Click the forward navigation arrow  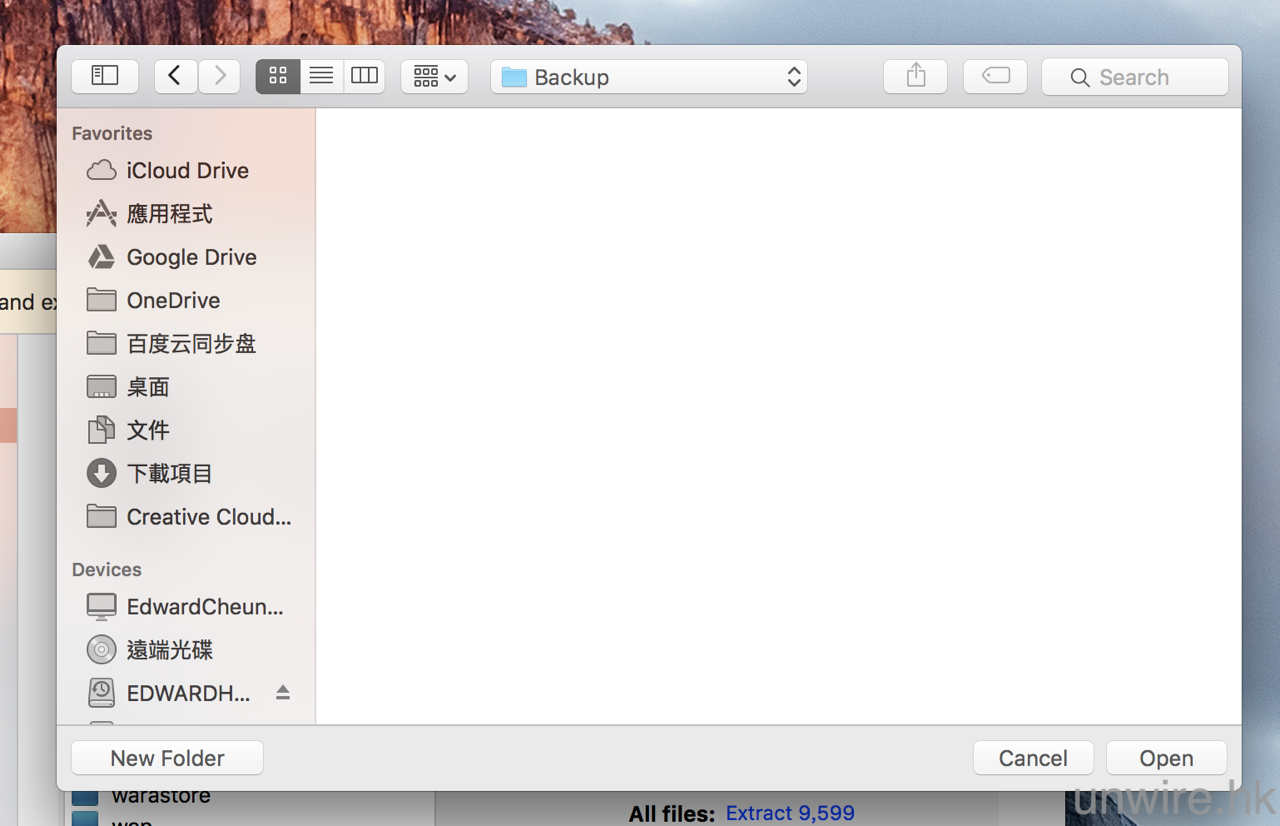219,76
